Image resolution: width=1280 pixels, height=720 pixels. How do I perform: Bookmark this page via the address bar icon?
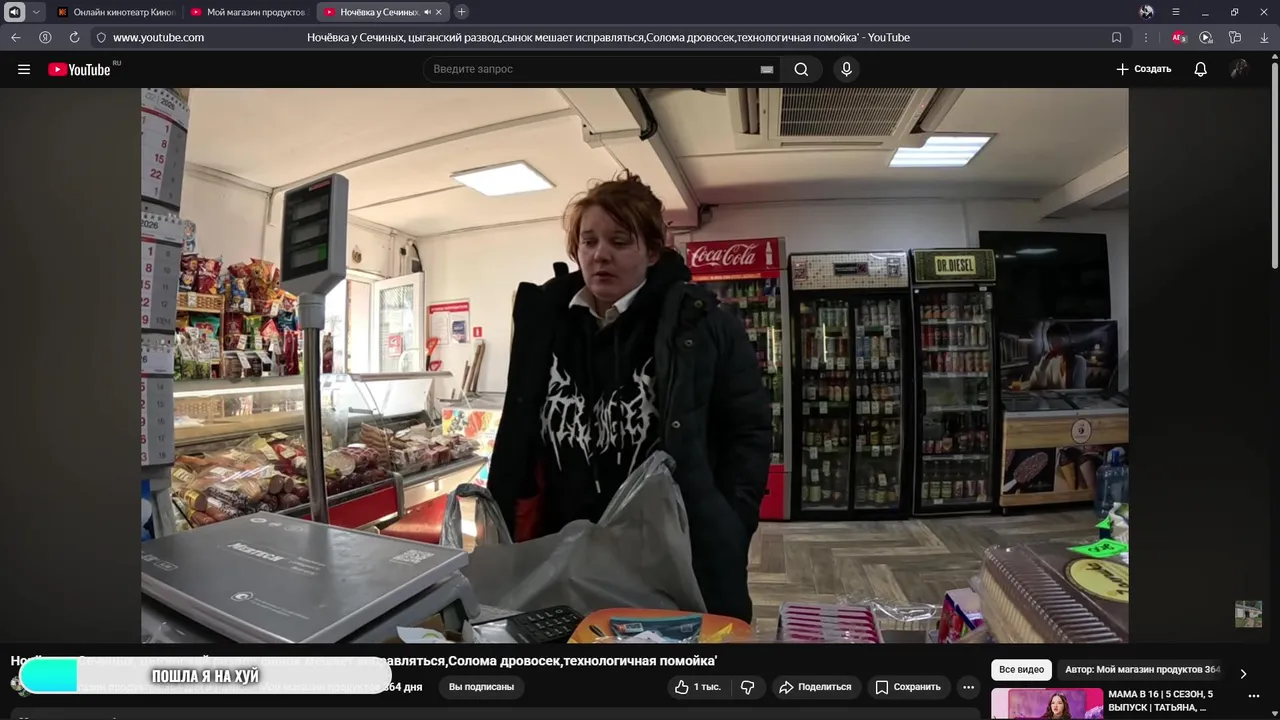tap(1117, 37)
